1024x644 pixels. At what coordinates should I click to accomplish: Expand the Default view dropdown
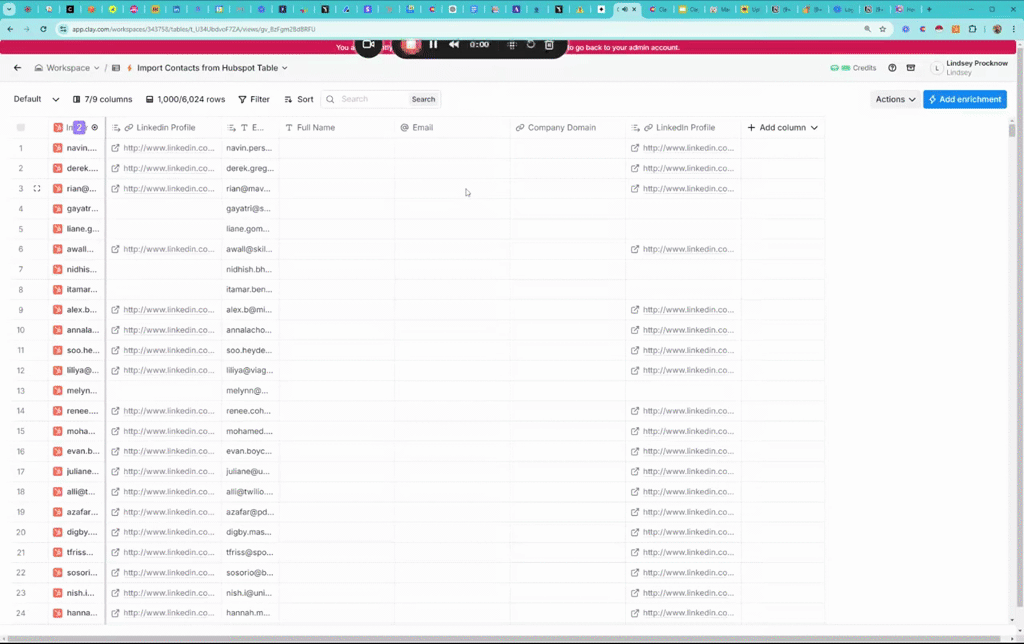pos(36,99)
